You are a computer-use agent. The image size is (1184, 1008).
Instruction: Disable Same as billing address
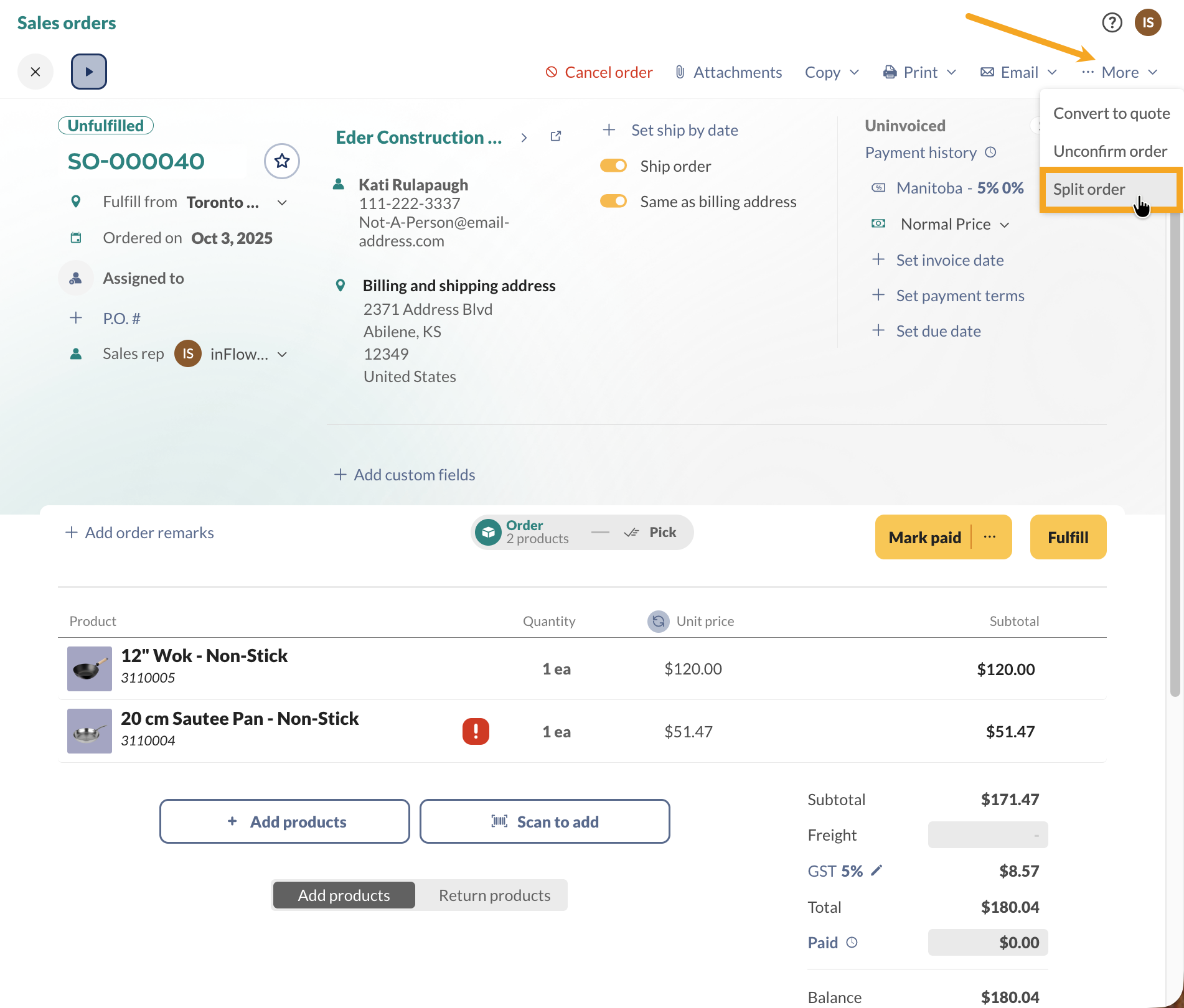(x=613, y=201)
